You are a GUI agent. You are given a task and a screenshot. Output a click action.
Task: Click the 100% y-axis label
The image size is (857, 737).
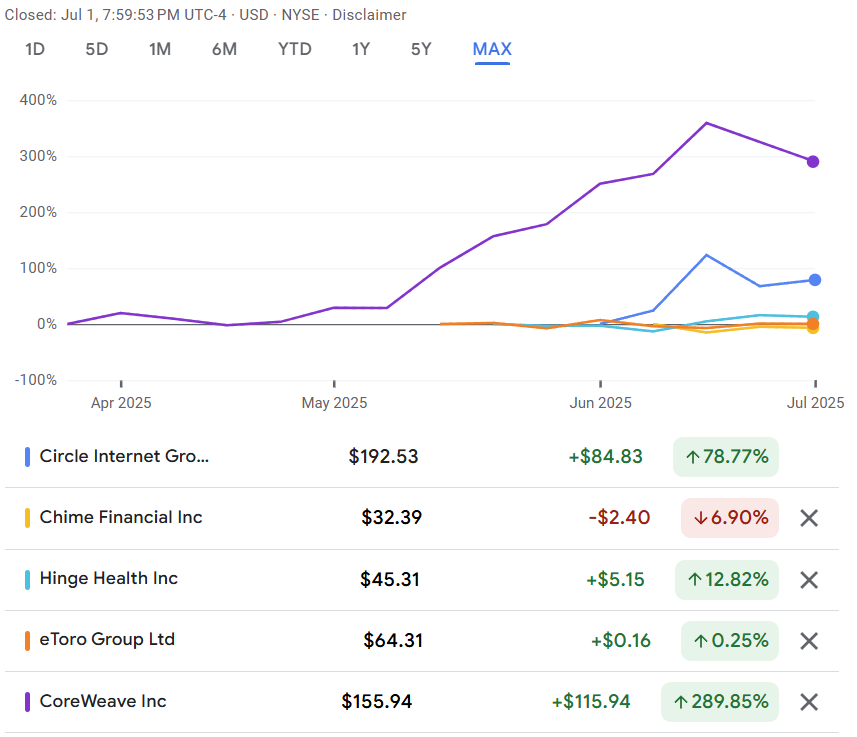38,268
